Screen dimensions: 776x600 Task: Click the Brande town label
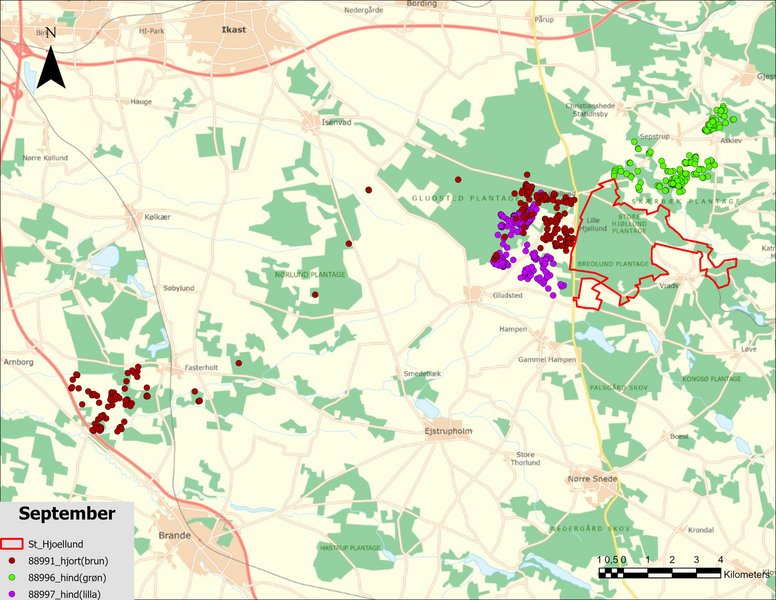(x=177, y=536)
